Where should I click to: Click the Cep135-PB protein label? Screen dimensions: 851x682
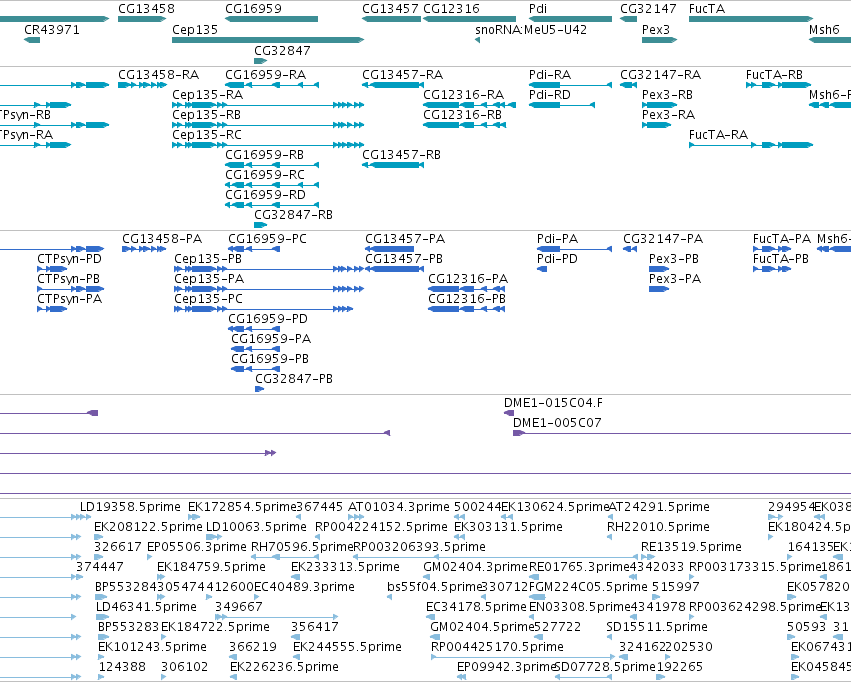[x=208, y=259]
